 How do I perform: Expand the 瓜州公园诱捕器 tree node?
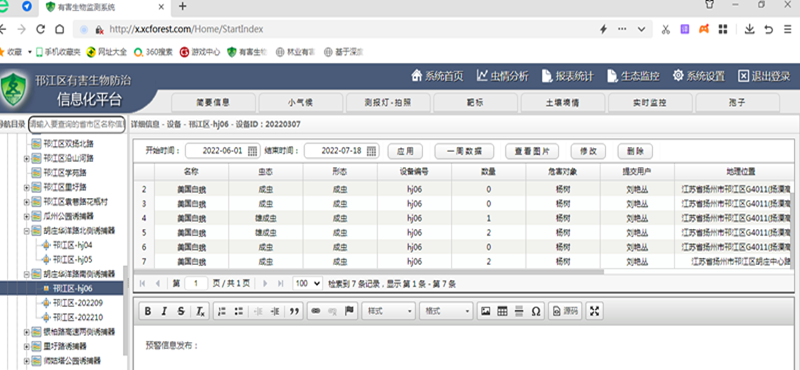pos(27,216)
